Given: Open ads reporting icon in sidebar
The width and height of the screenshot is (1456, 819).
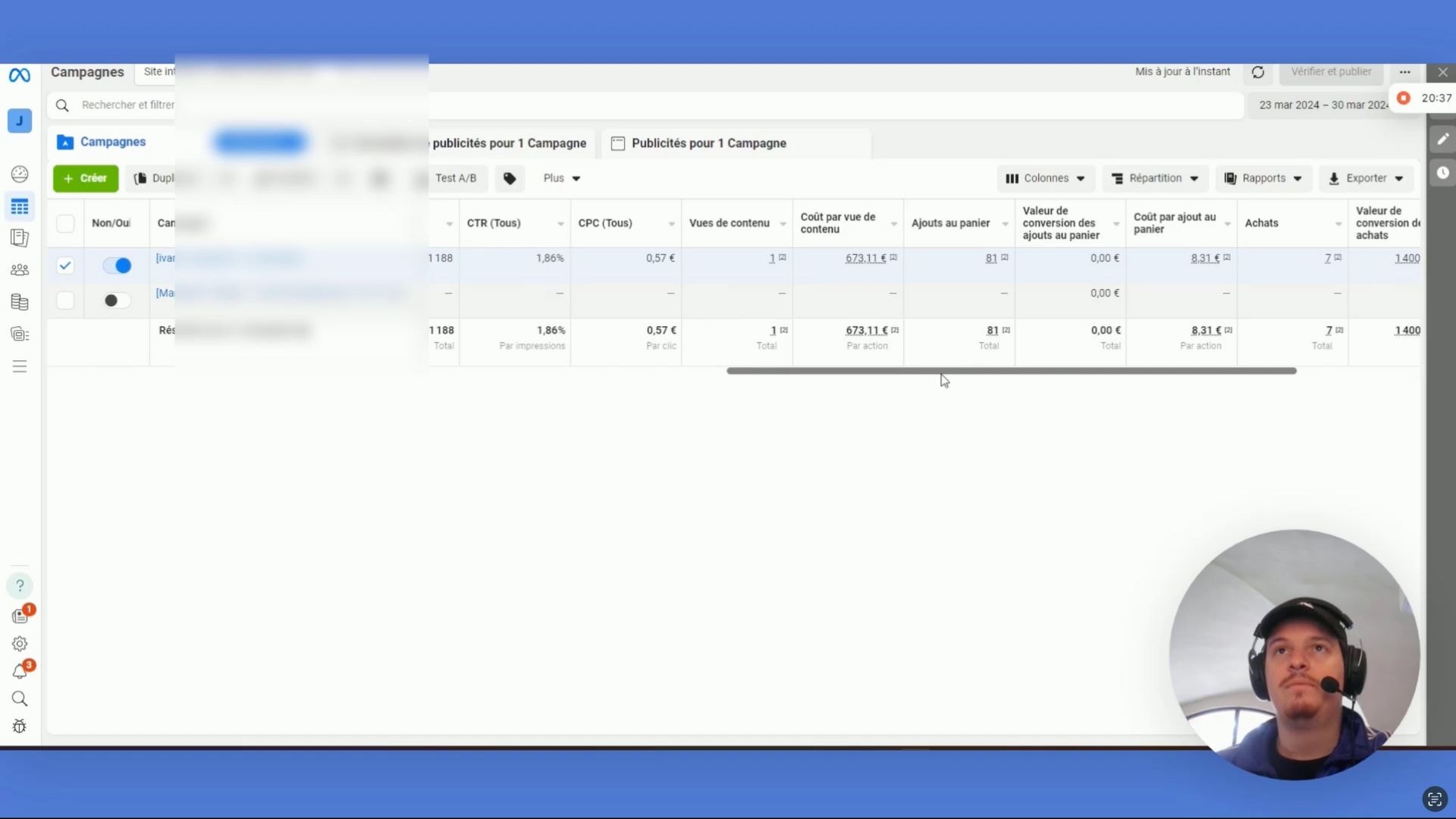Looking at the screenshot, I should click(x=20, y=238).
